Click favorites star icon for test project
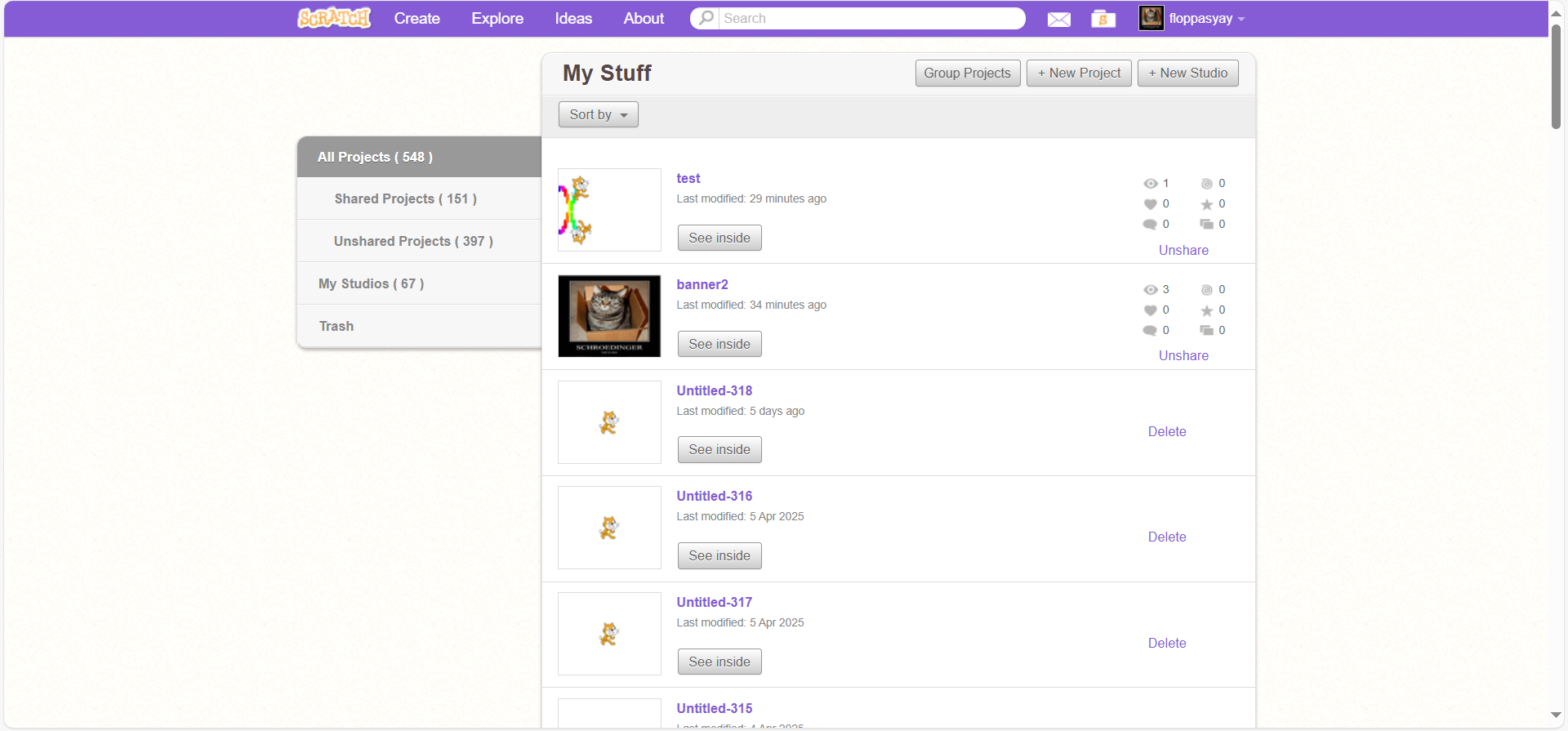Image resolution: width=1568 pixels, height=731 pixels. click(1206, 204)
